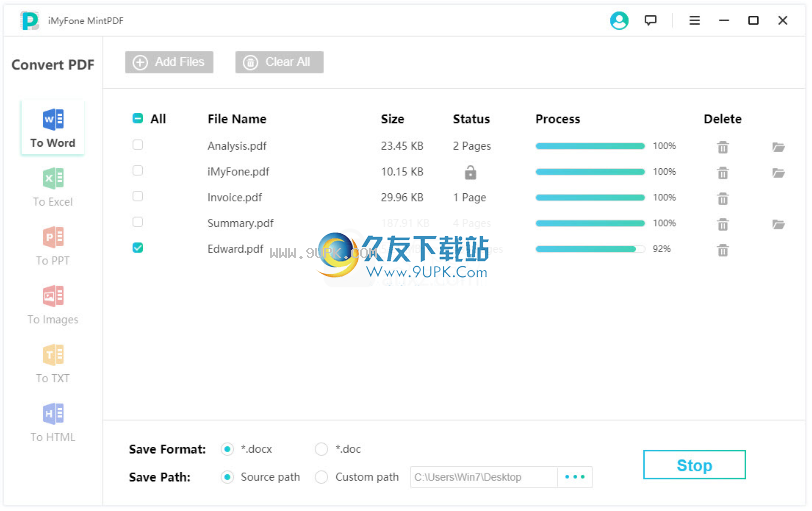This screenshot has height=511, width=812.
Task: Switch to To TXT conversion
Action: [x=53, y=364]
